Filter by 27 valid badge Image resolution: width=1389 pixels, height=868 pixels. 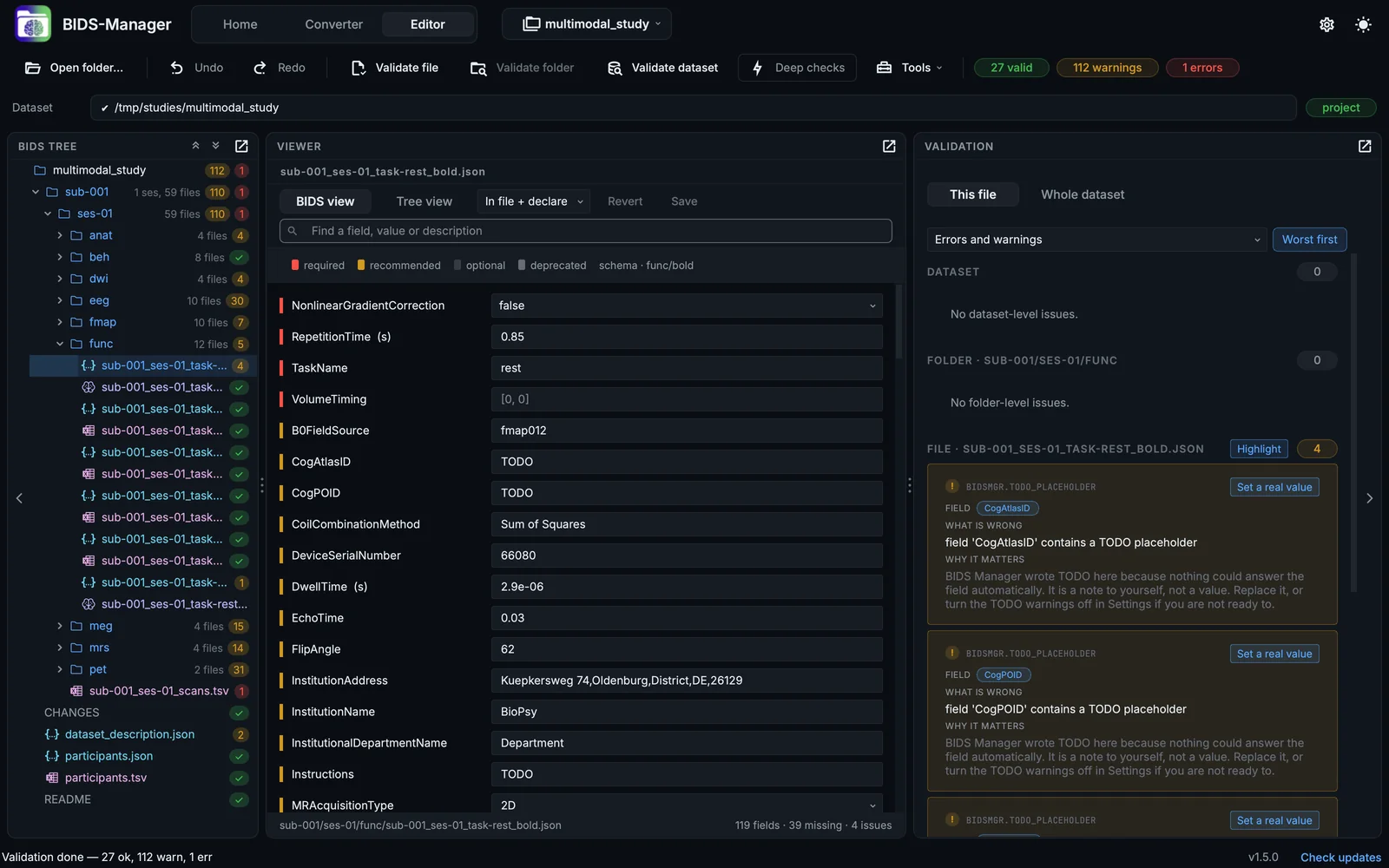tap(1011, 68)
